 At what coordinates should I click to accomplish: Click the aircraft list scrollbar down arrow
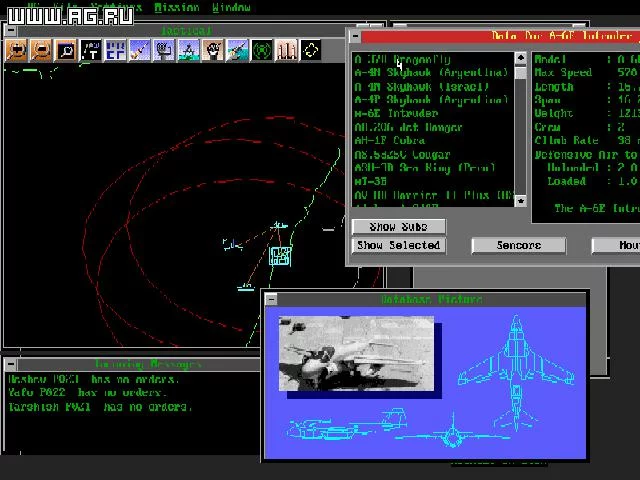pos(520,201)
